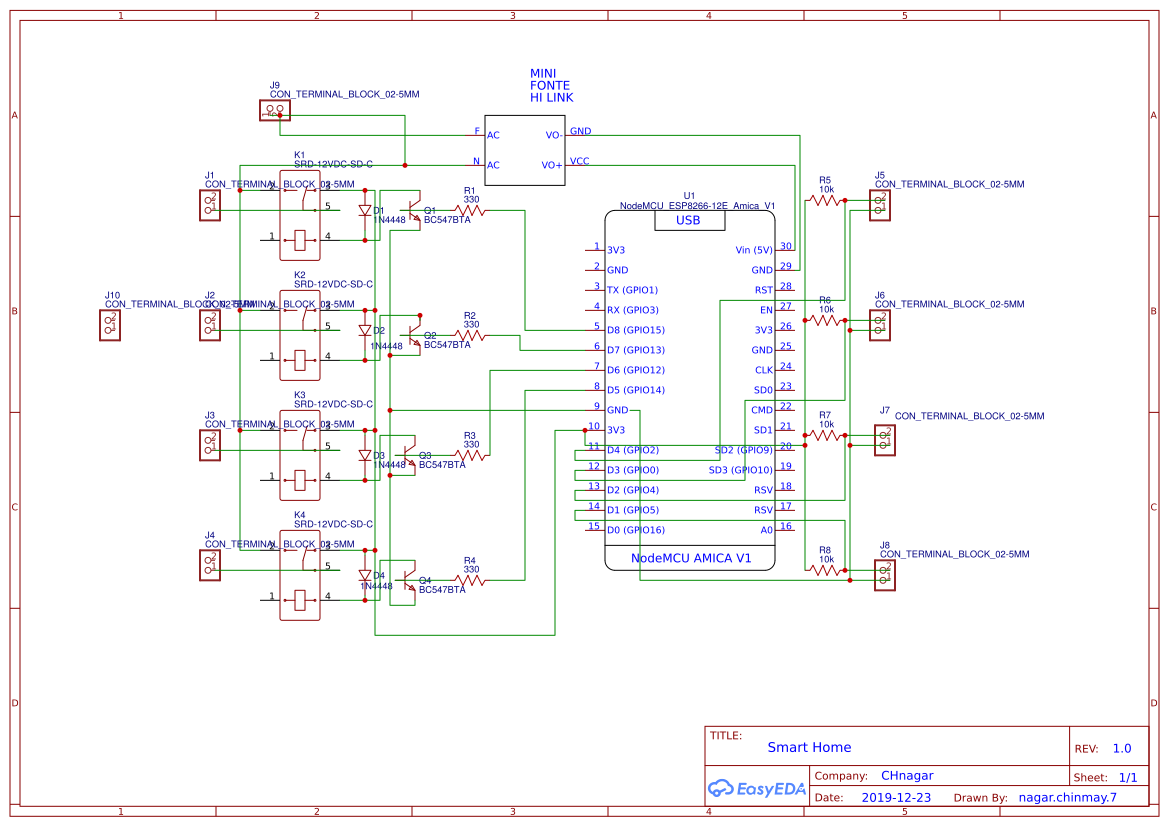The width and height of the screenshot is (1169, 827).
Task: Click the revision value "1.0"
Action: (1122, 749)
